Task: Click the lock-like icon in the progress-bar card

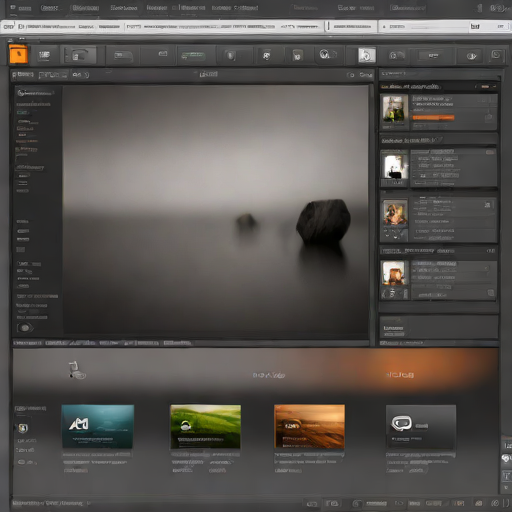Action: point(489,116)
